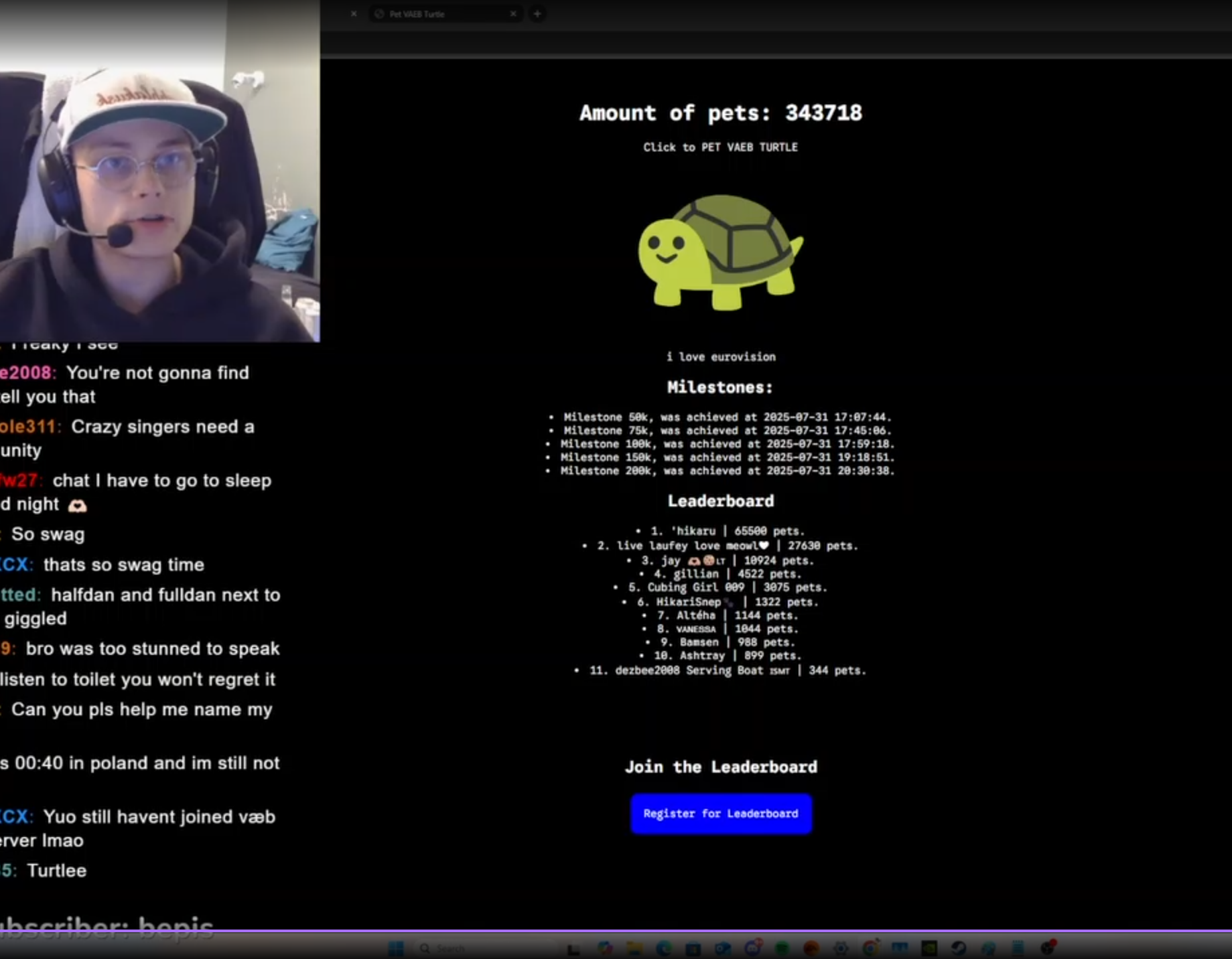Switch to Google Chrome in the taskbar
The height and width of the screenshot is (959, 1232).
pos(870,948)
